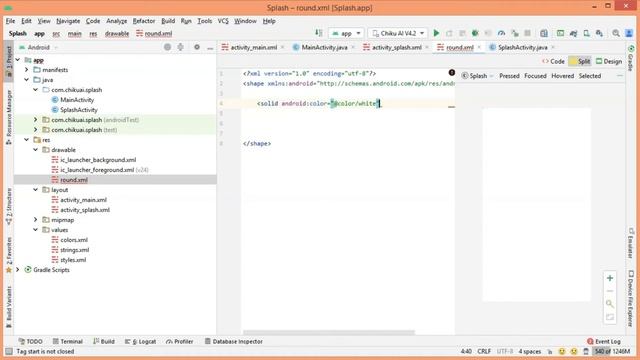Expand the manifests folder
640x360 pixels.
[27, 70]
